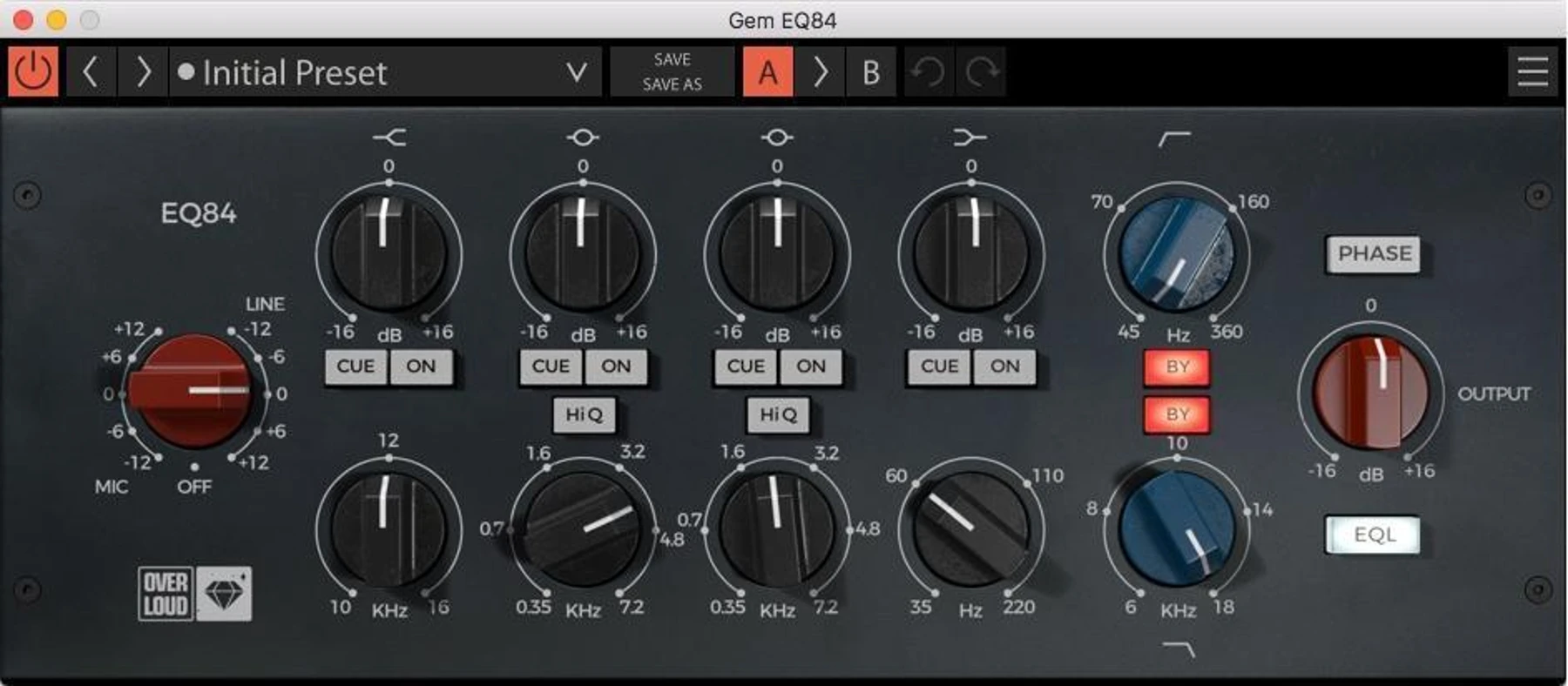Click the OFF label on input knob
Image resolution: width=1568 pixels, height=686 pixels.
coord(193,487)
